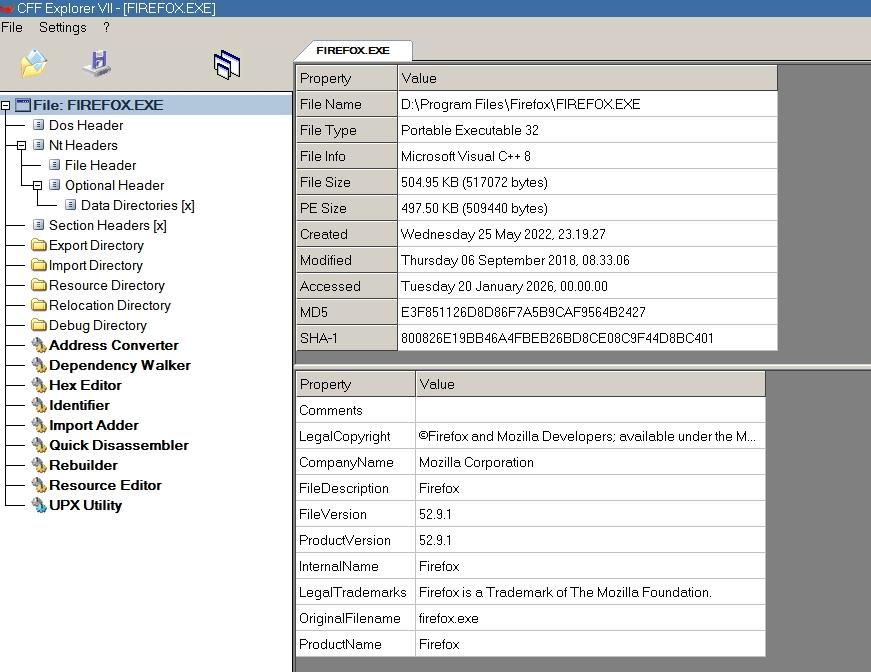Screen dimensions: 871x672
Task: Select Data Directories [x] tree item
Action: pos(137,205)
